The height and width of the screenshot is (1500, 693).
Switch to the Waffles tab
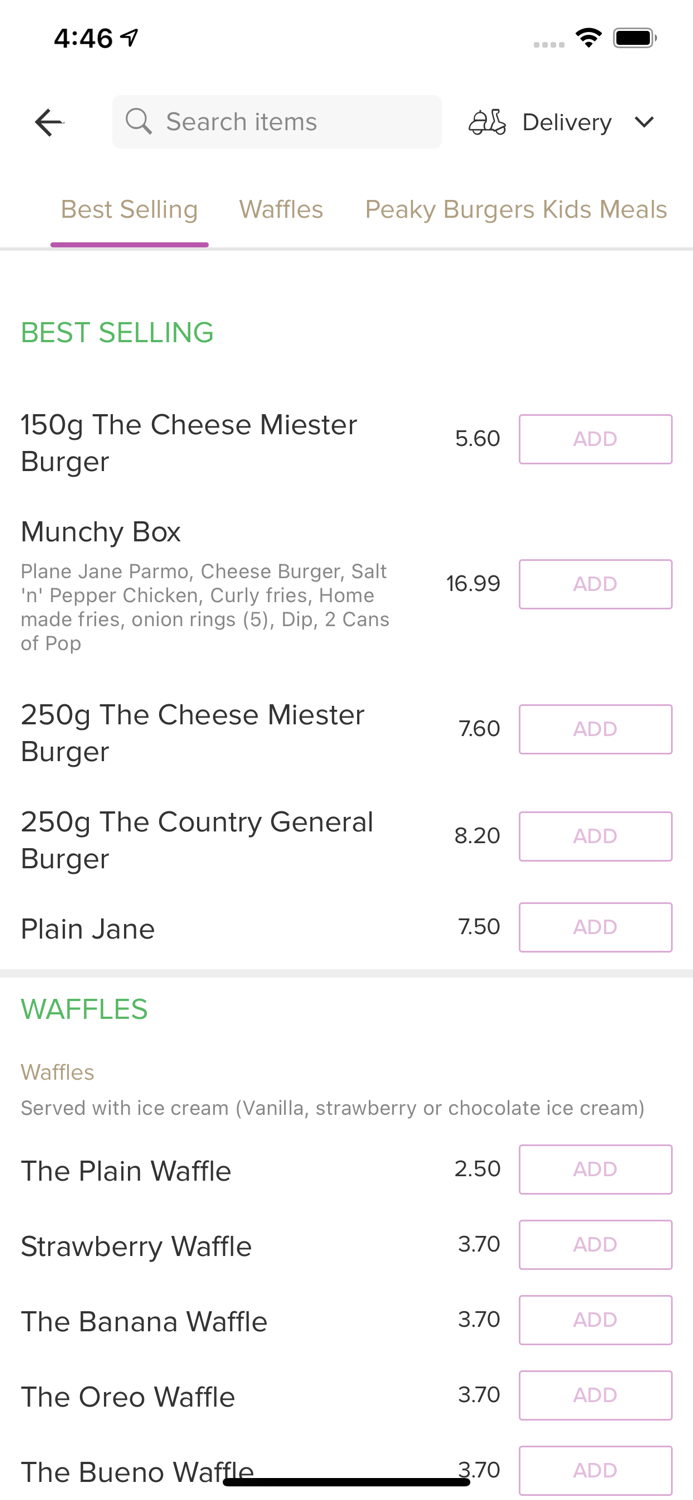(x=281, y=209)
